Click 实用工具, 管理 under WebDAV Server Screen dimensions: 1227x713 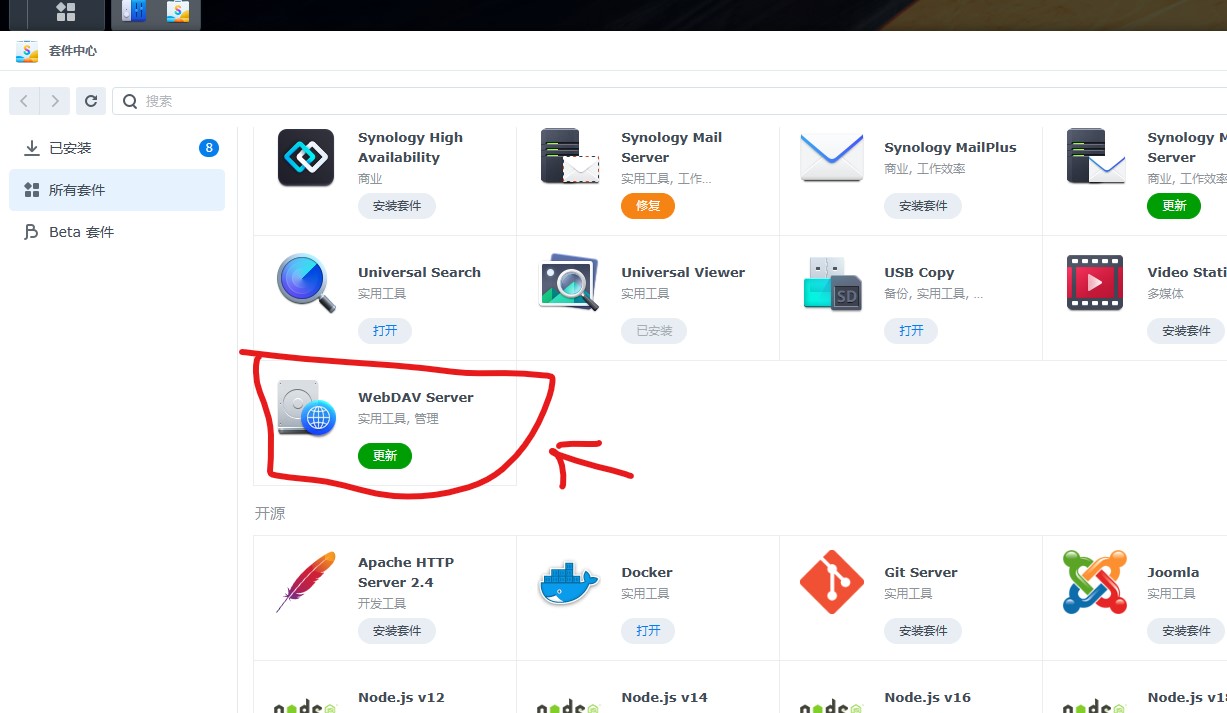[398, 419]
